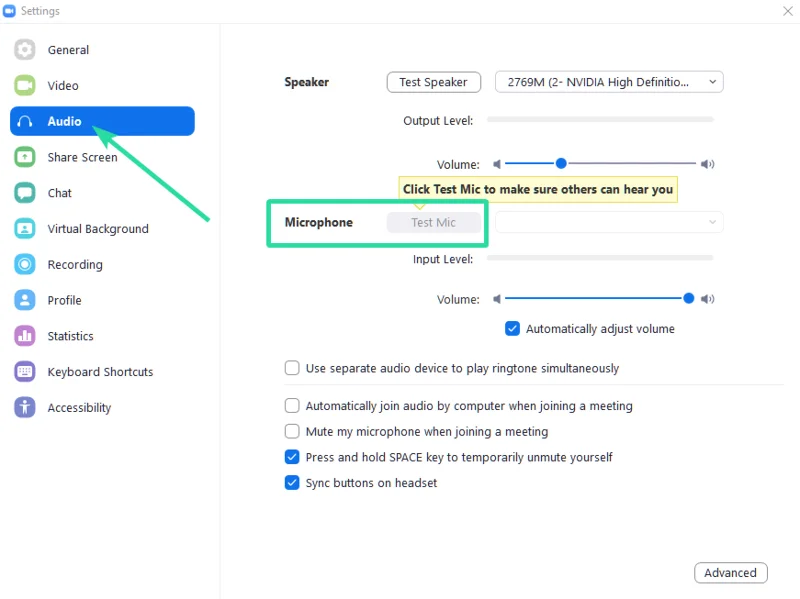Viewport: 800px width, 599px height.
Task: Open the Share Screen icon
Action: pos(24,157)
